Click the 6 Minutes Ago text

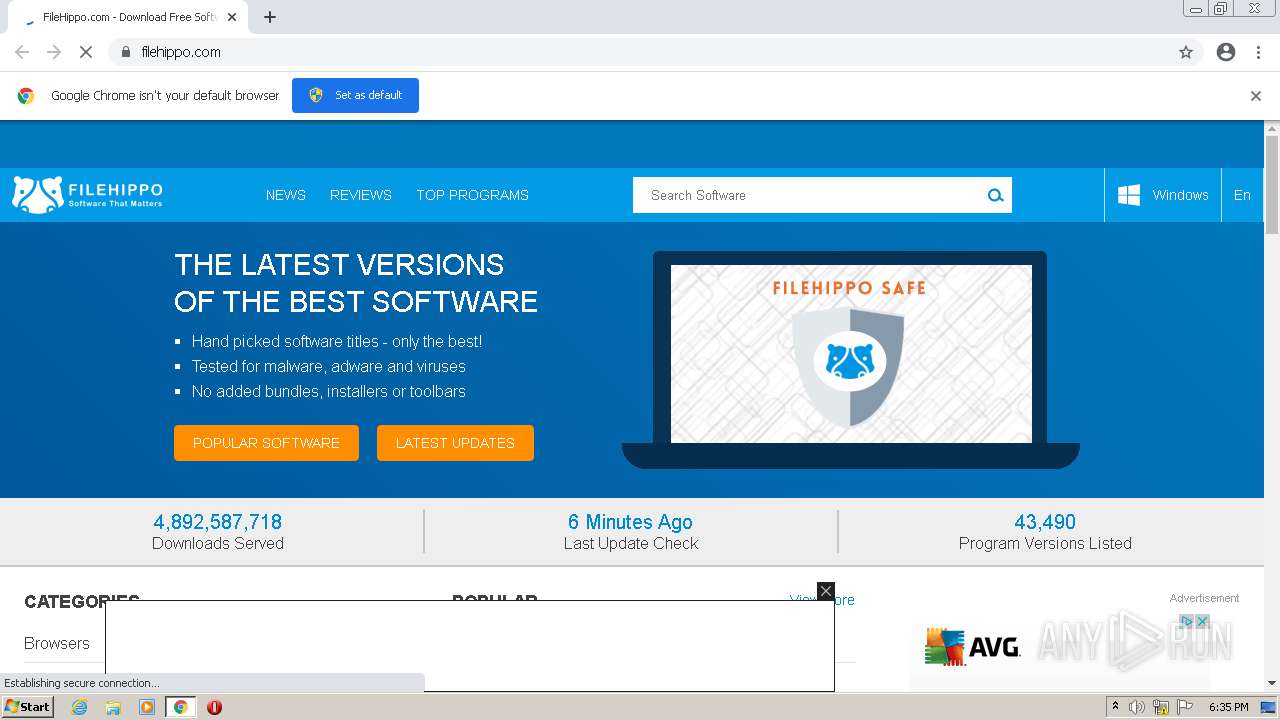click(630, 522)
